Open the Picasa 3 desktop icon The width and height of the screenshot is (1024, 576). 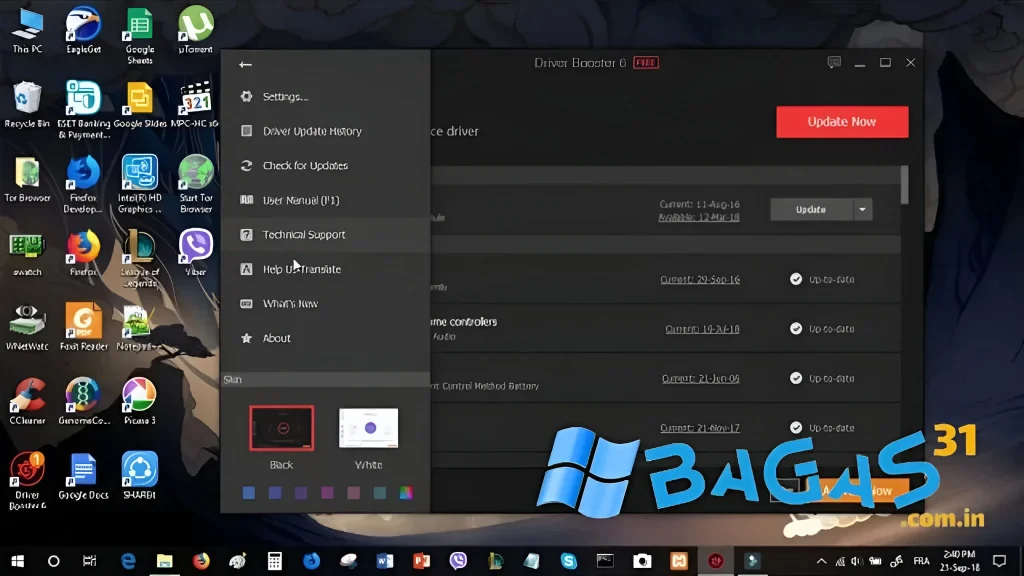pyautogui.click(x=140, y=403)
